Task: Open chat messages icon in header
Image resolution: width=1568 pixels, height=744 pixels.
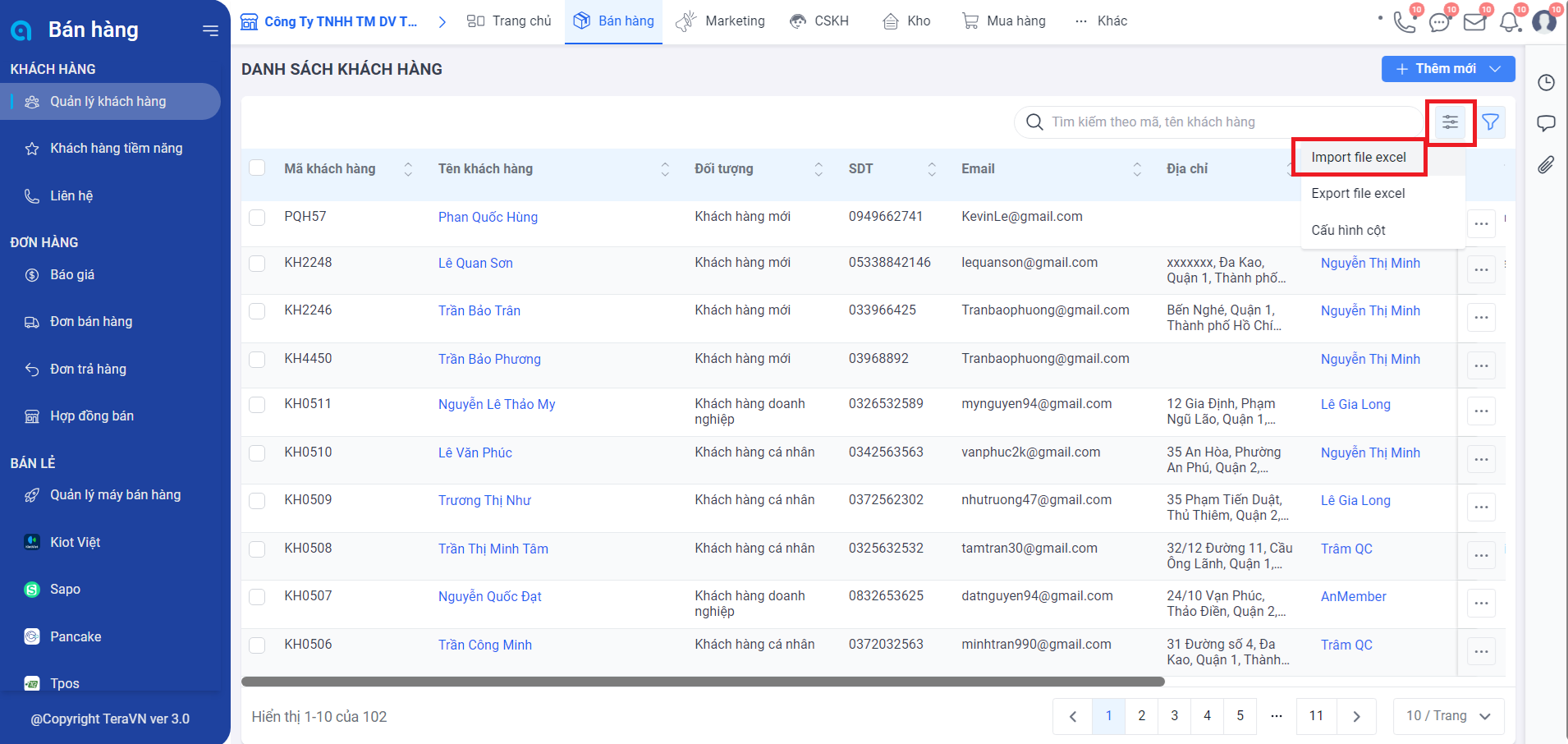Action: tap(1439, 22)
